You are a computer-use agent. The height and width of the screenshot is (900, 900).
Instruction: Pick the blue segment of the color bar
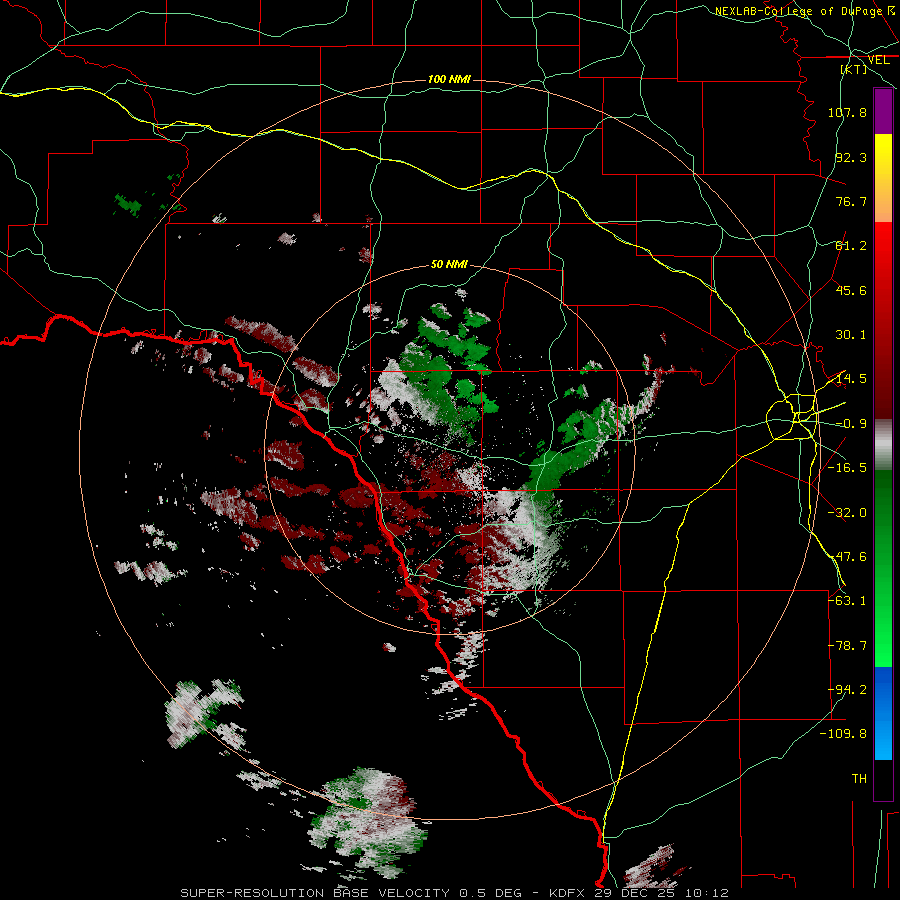click(x=883, y=713)
